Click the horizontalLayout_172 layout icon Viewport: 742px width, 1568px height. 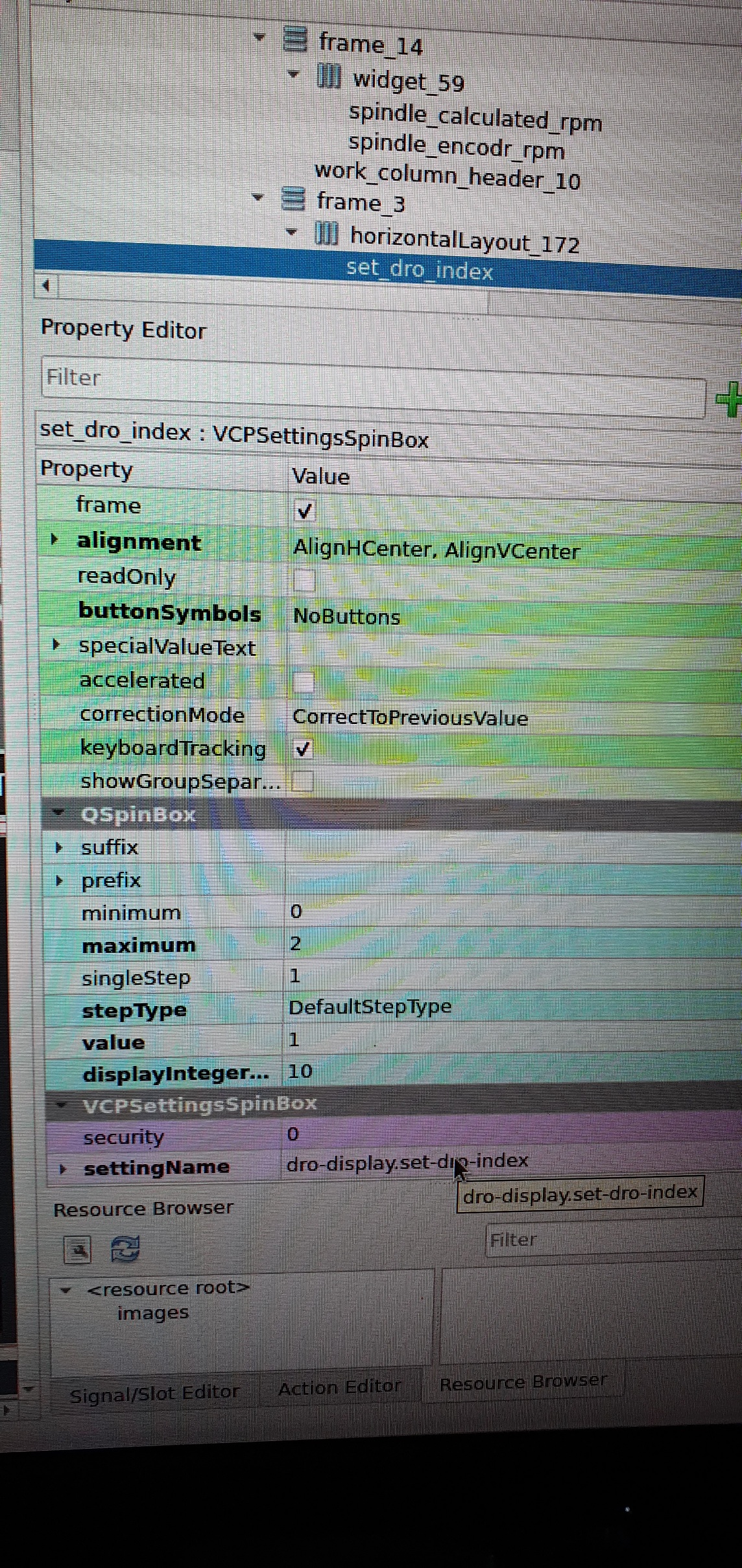[326, 233]
